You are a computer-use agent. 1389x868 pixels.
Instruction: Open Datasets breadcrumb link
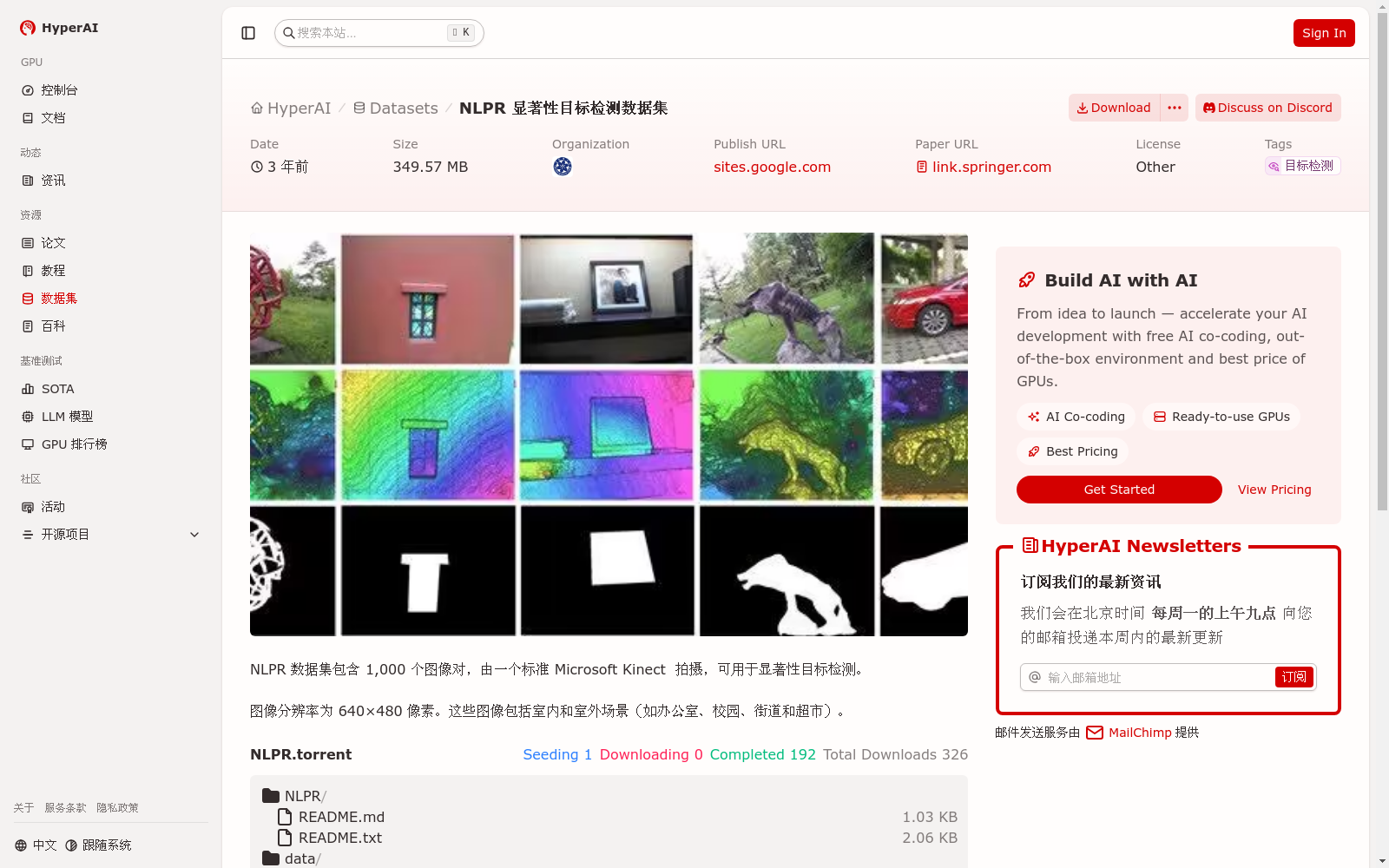395,108
